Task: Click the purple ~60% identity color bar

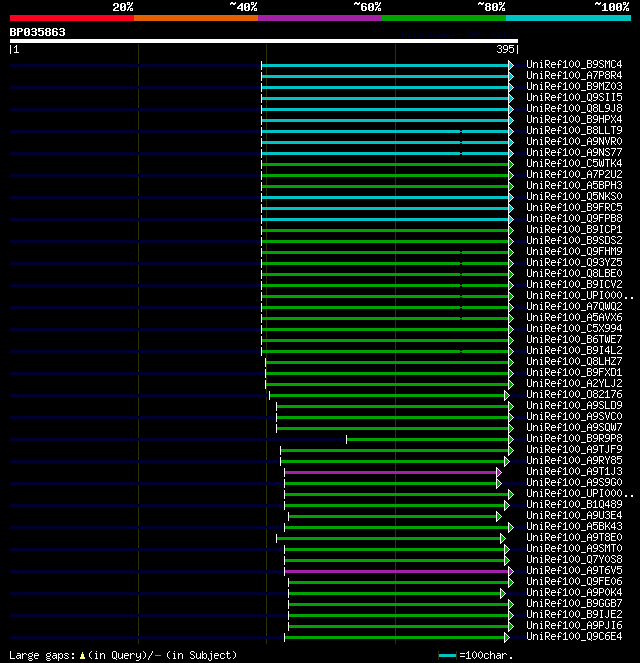Action: tap(320, 18)
